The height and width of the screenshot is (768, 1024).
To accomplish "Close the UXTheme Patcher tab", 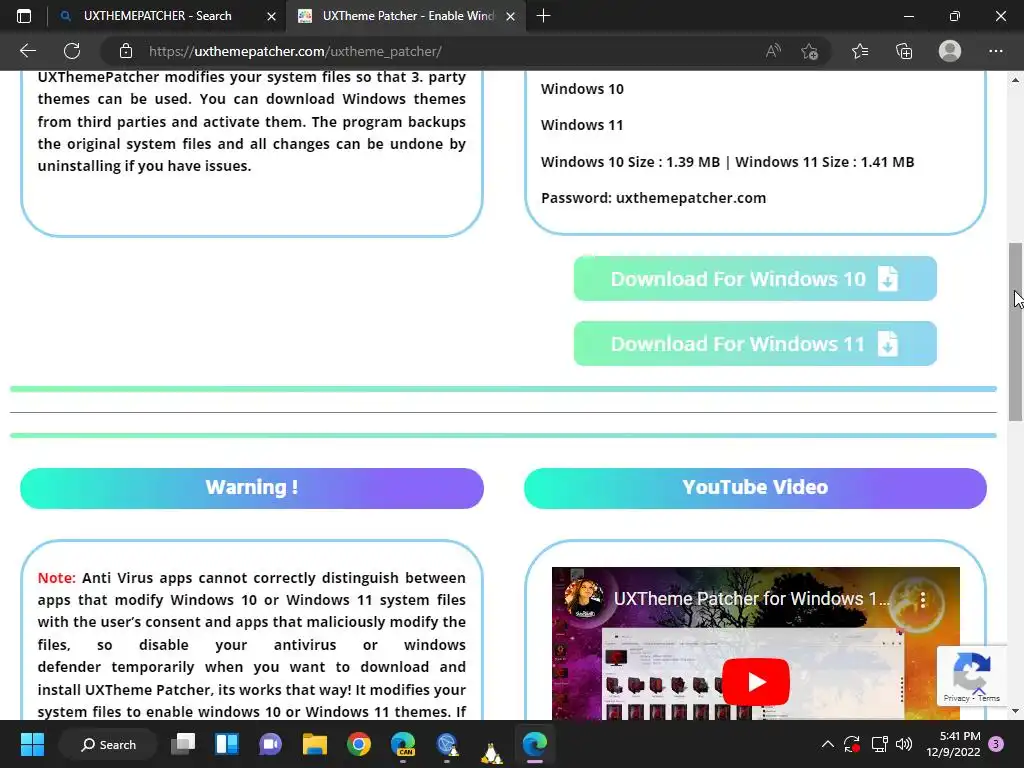I will click(511, 16).
